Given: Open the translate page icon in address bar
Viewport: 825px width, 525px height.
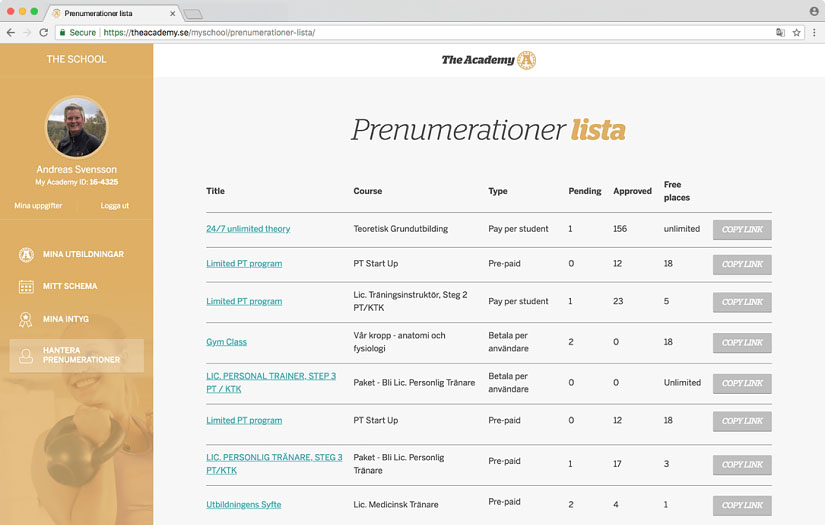Looking at the screenshot, I should [780, 33].
